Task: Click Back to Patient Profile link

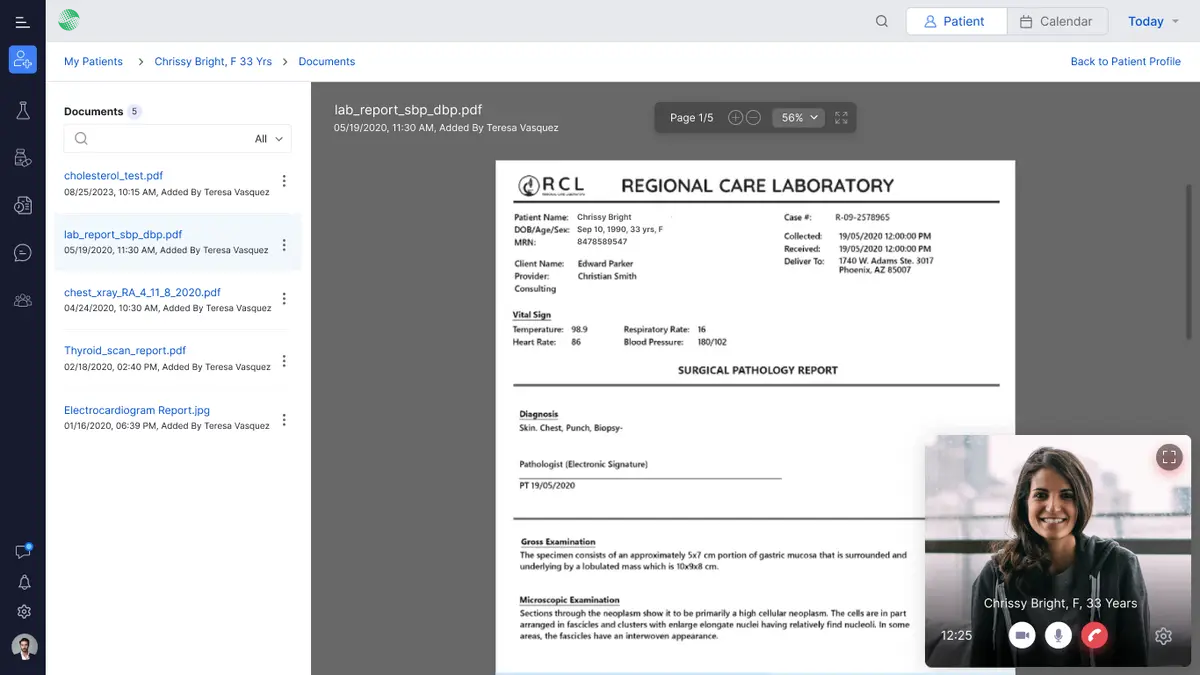Action: [x=1125, y=61]
